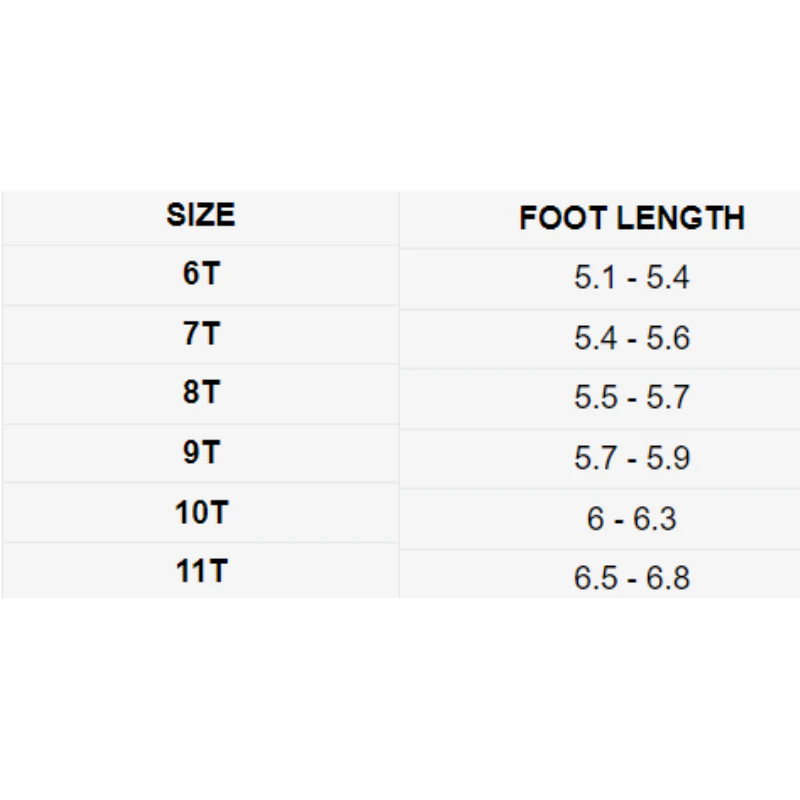The height and width of the screenshot is (800, 800).
Task: Select the 8T size cell
Action: coord(200,393)
